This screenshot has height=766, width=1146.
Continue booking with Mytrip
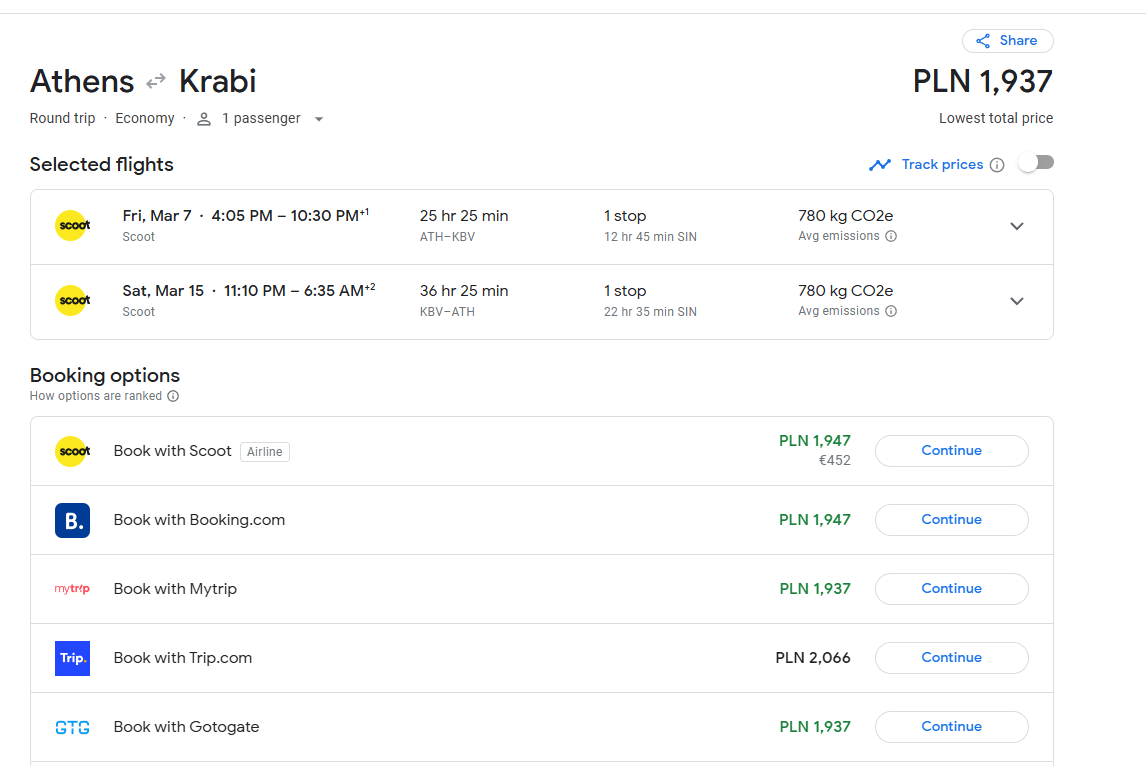(952, 589)
